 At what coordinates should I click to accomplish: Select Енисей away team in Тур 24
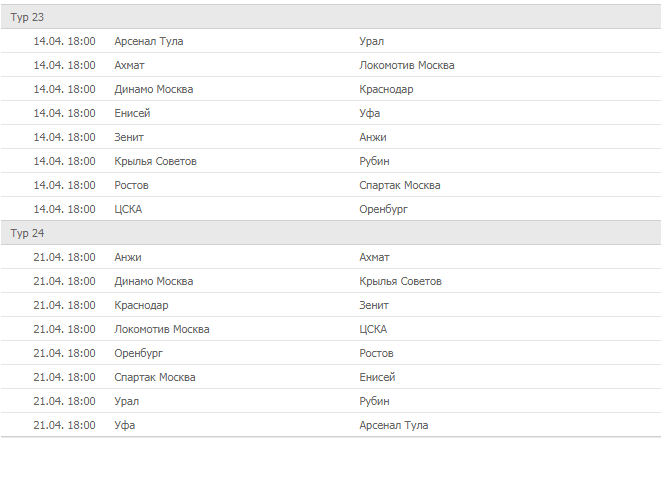[x=377, y=377]
